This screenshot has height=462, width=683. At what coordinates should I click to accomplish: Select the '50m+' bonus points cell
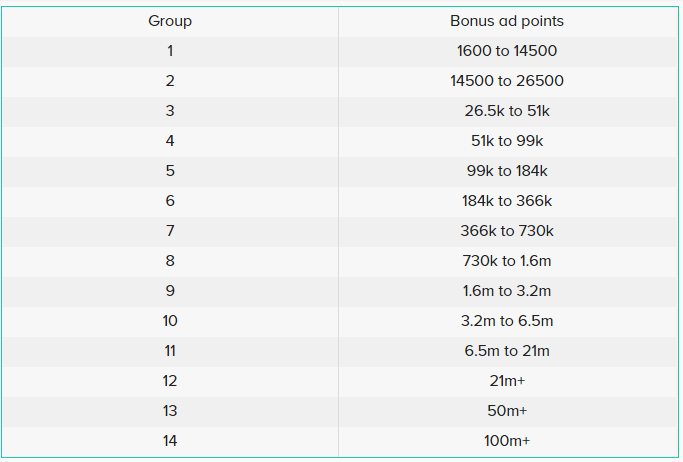(x=507, y=411)
